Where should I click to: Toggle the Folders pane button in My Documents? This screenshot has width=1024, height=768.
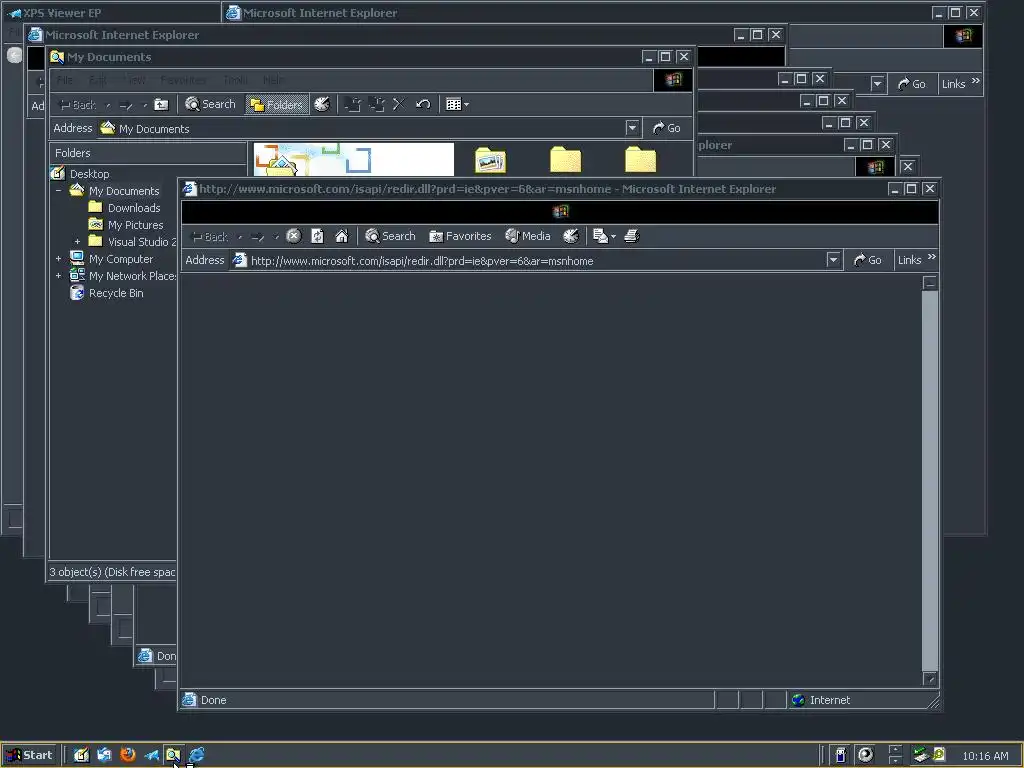[x=277, y=104]
